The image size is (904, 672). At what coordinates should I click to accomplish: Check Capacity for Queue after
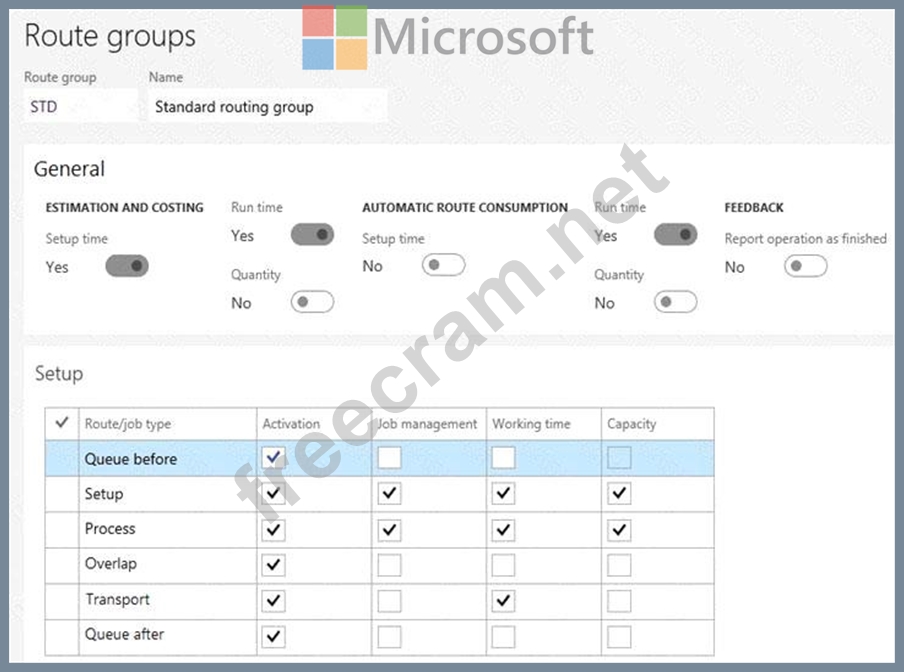click(x=619, y=636)
